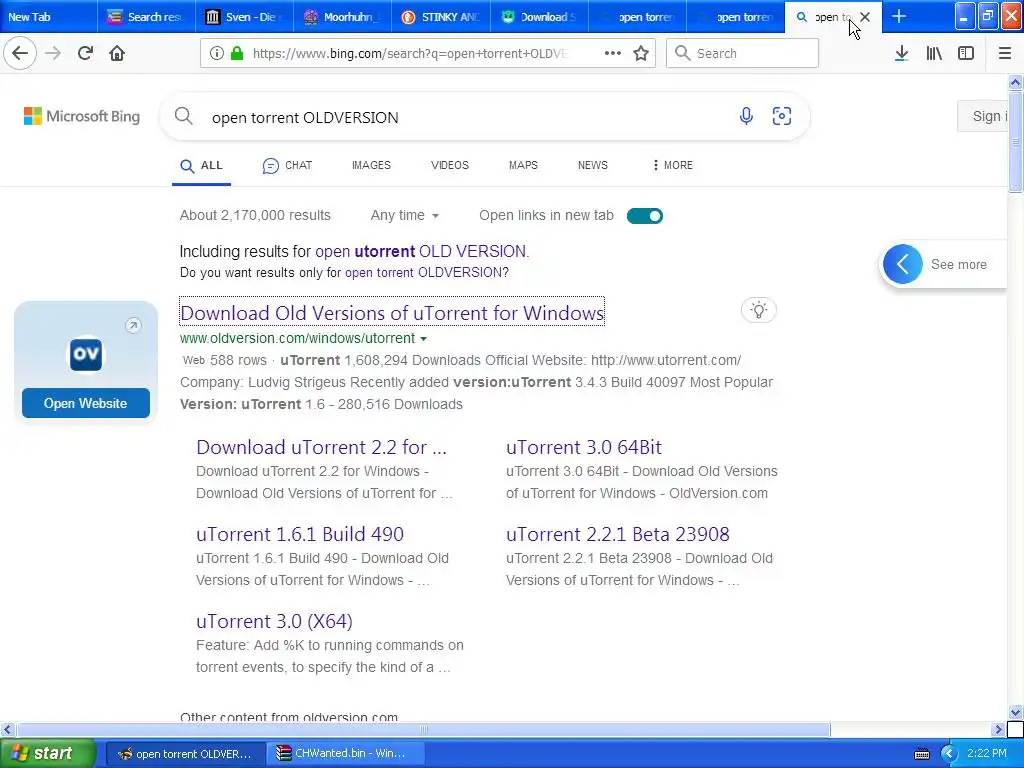1024x768 pixels.
Task: Switch to the STINKY AND browser tab
Action: coord(440,17)
